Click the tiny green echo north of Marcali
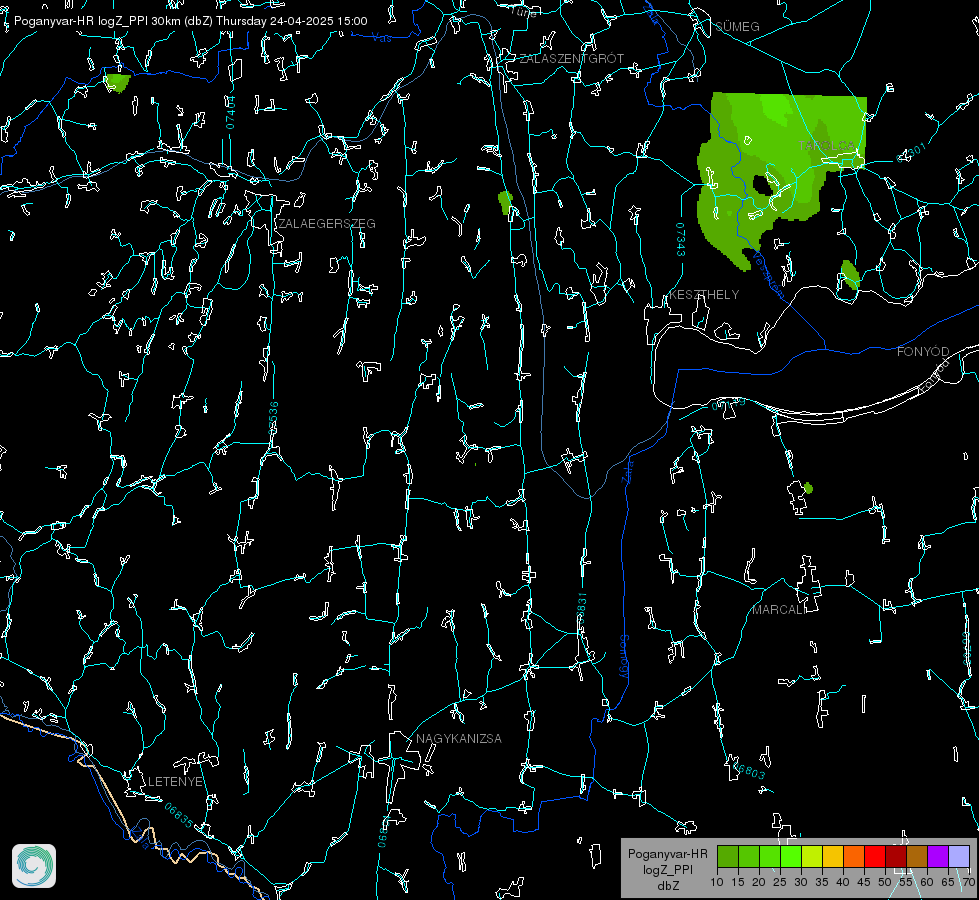 point(809,488)
